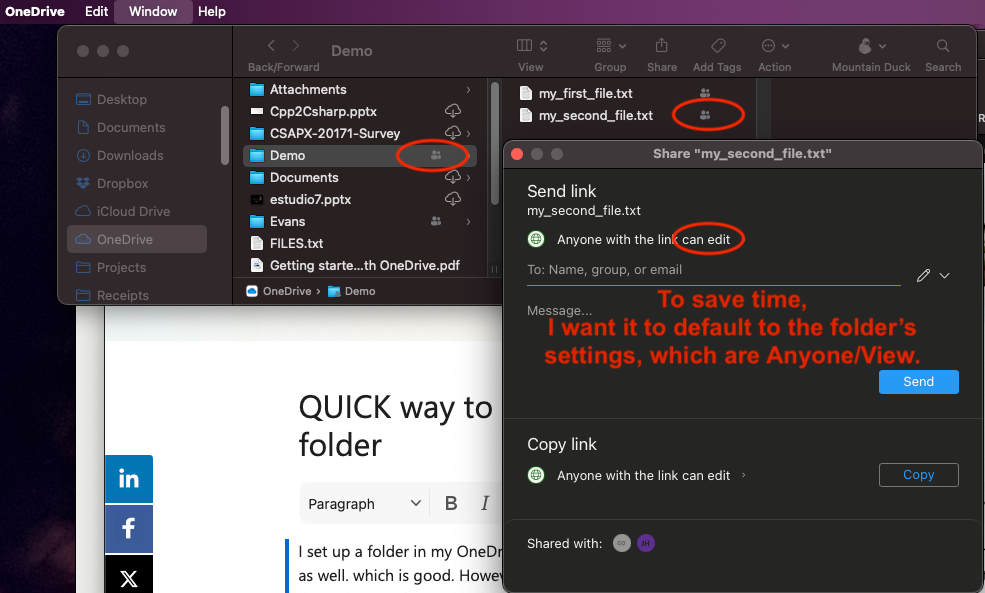Click the cloud sync icon beside Cpp2Csharp.pptx
Screen dimensions: 985x593
(x=453, y=111)
